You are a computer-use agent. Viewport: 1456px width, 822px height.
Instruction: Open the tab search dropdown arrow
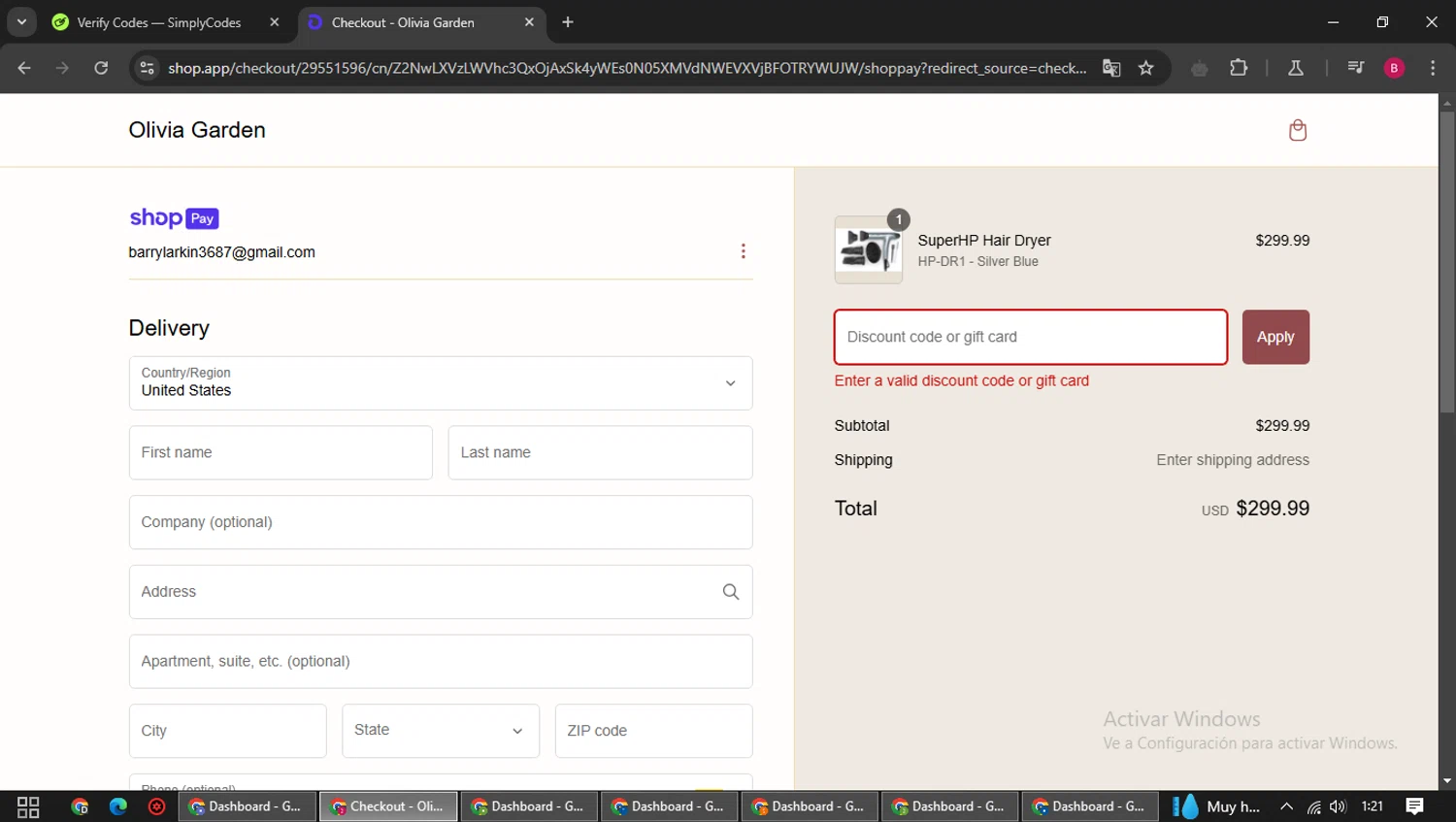pyautogui.click(x=21, y=22)
